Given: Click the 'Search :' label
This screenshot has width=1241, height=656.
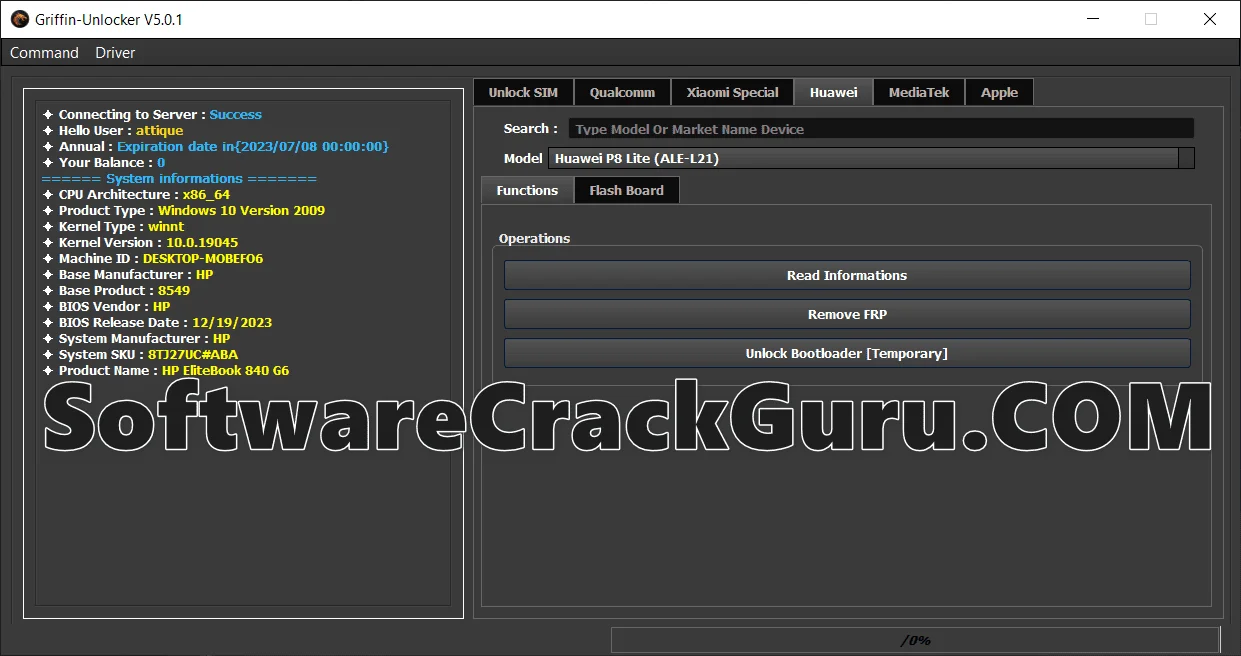Looking at the screenshot, I should [531, 129].
